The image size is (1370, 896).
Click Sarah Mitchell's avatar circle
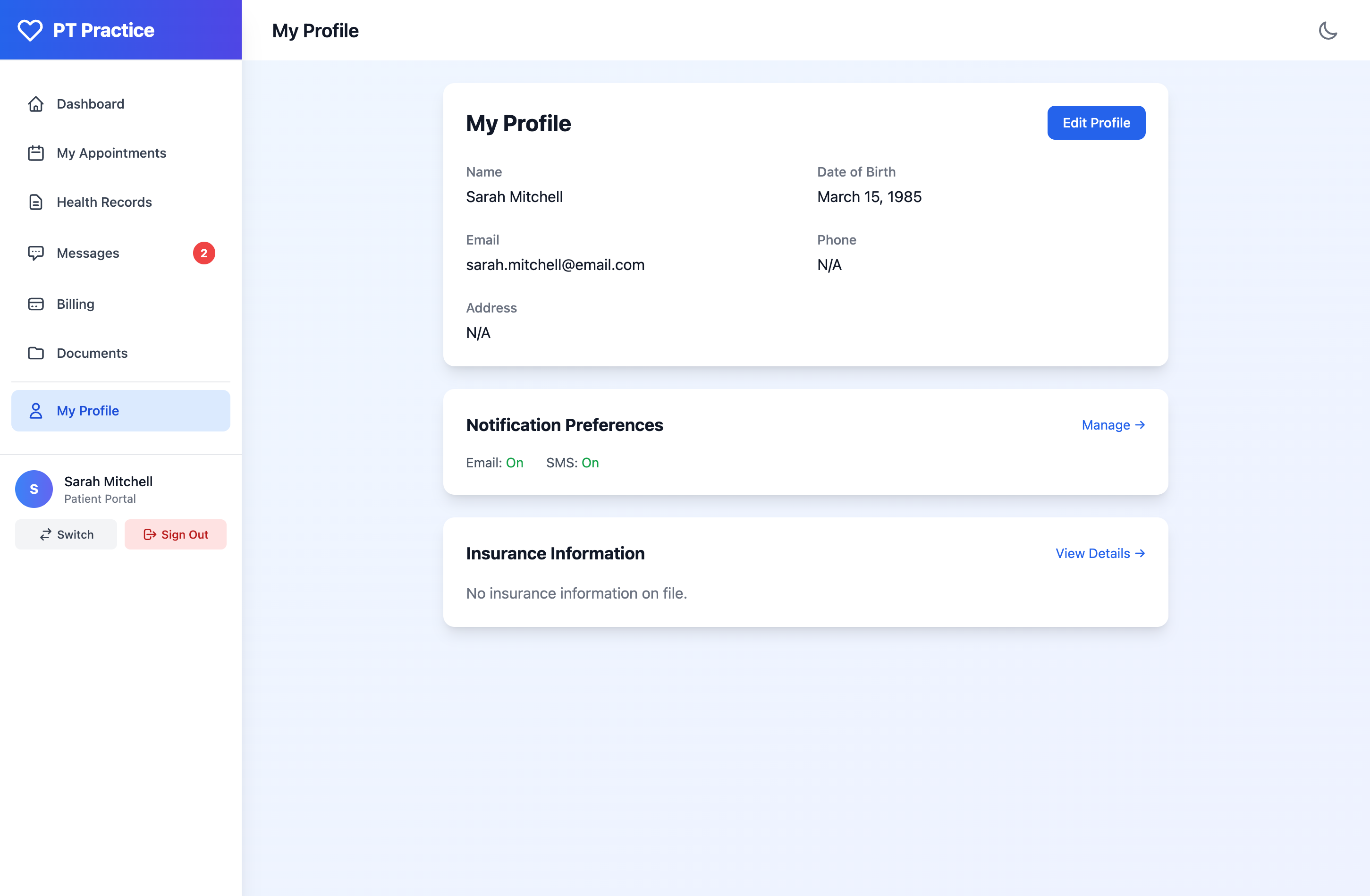[x=34, y=489]
